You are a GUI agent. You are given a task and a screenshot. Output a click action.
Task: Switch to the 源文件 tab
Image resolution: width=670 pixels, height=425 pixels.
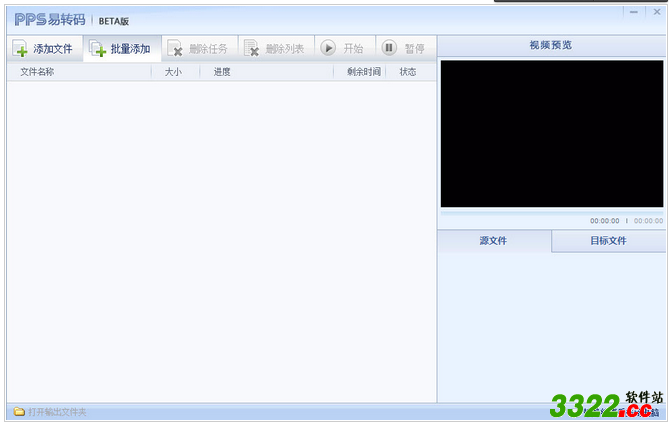click(494, 241)
